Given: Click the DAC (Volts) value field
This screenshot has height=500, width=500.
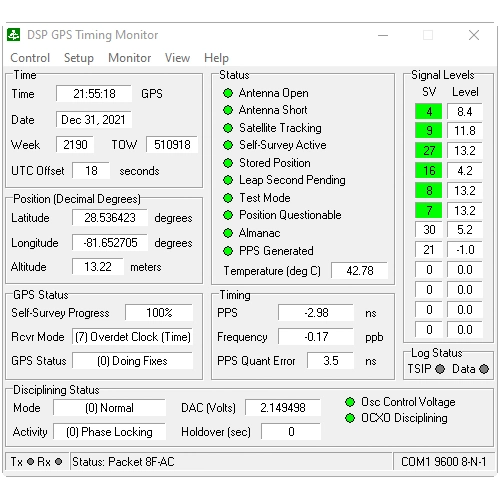Looking at the screenshot, I should tap(283, 408).
